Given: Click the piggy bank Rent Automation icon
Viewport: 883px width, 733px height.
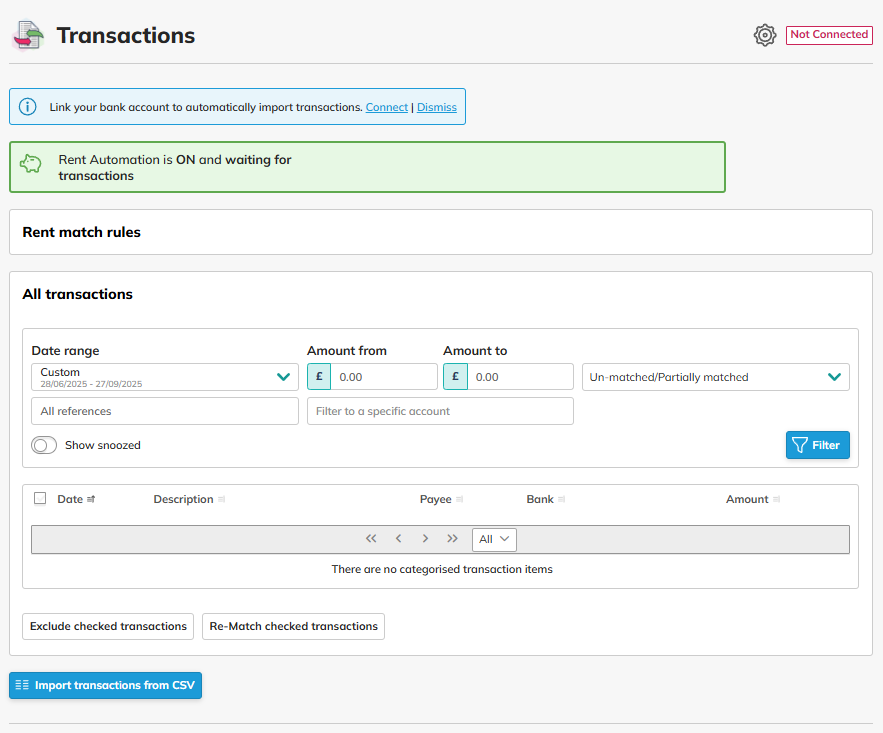Looking at the screenshot, I should pos(31,164).
